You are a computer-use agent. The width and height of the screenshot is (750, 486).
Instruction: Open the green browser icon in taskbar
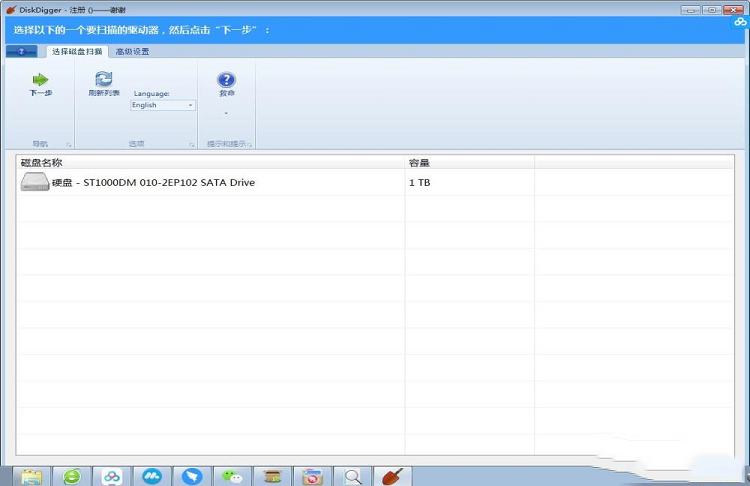click(71, 476)
